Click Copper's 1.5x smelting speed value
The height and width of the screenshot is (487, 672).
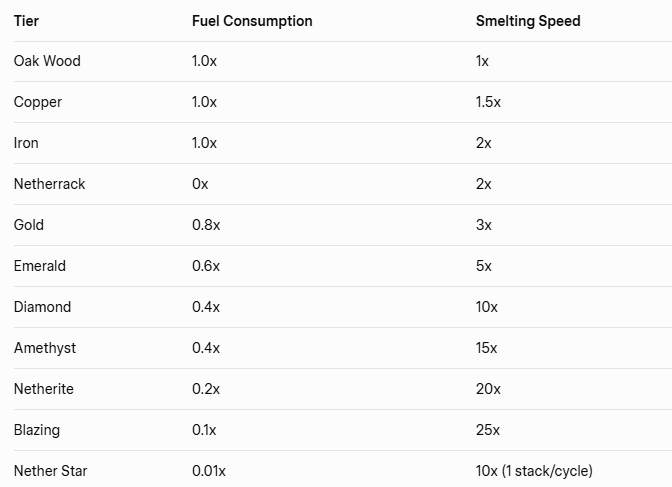[489, 102]
